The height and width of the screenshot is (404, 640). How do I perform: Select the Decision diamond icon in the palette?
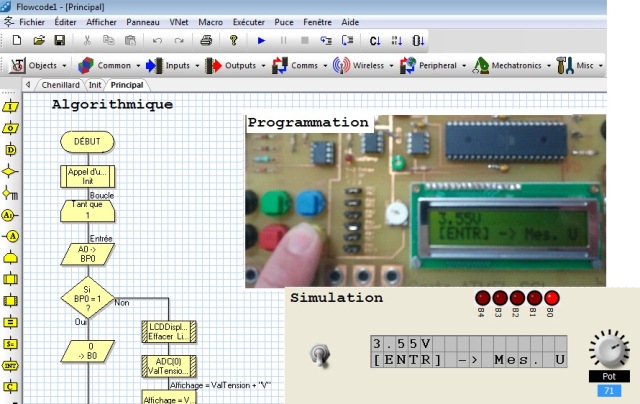coord(13,171)
